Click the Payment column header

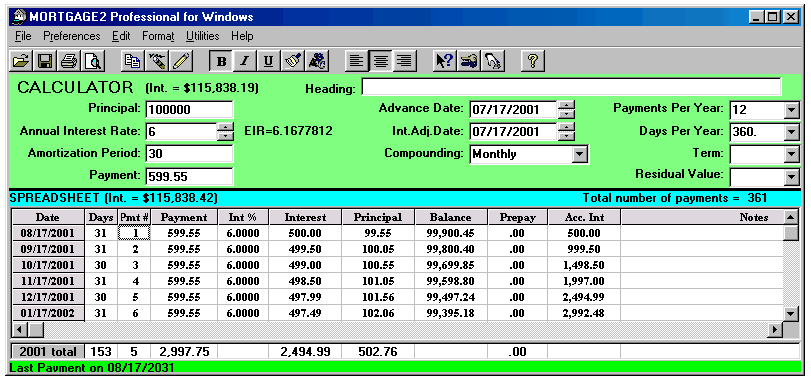[184, 217]
